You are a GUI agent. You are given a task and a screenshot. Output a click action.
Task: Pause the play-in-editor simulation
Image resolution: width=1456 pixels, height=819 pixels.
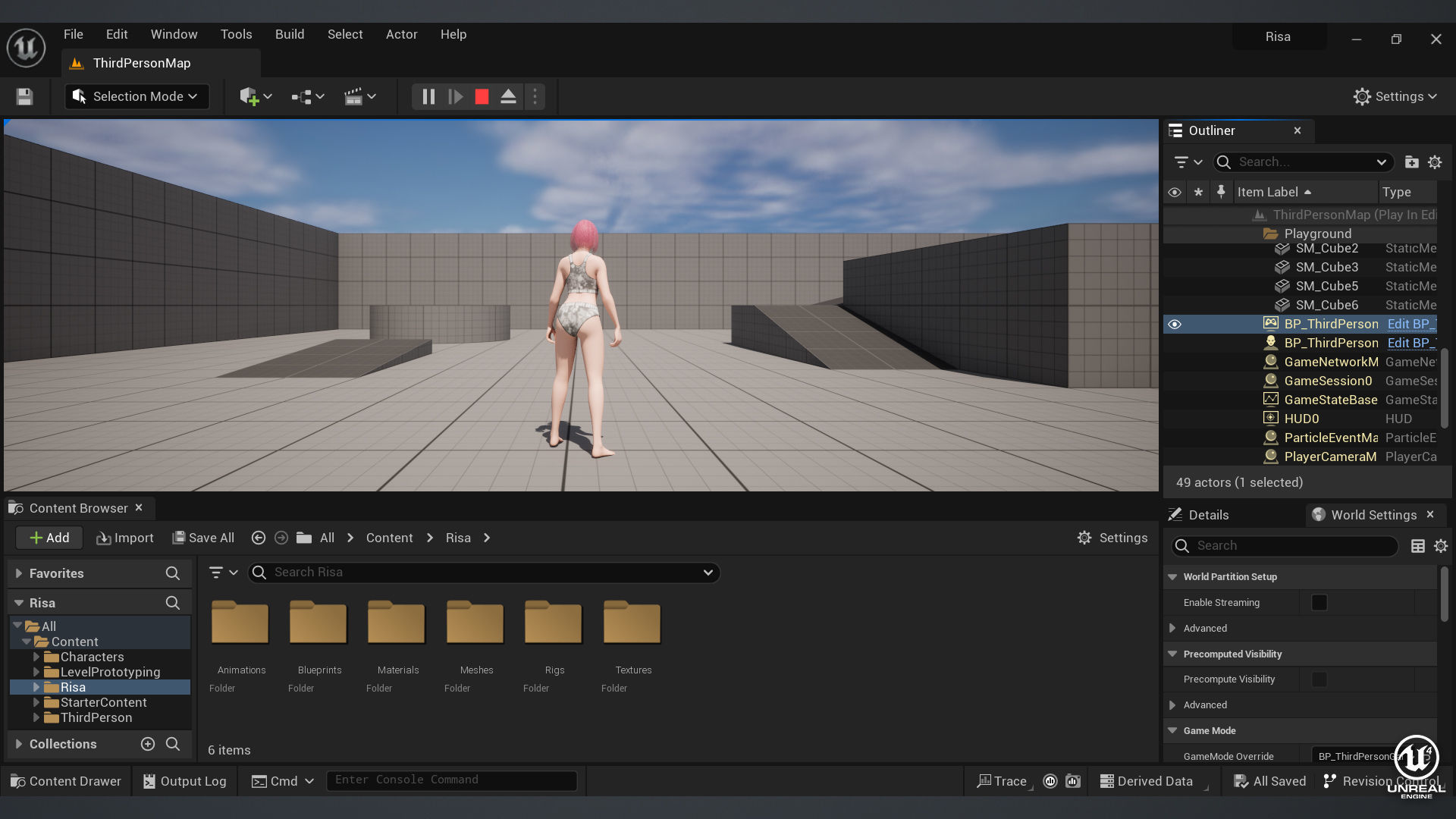[x=428, y=97]
